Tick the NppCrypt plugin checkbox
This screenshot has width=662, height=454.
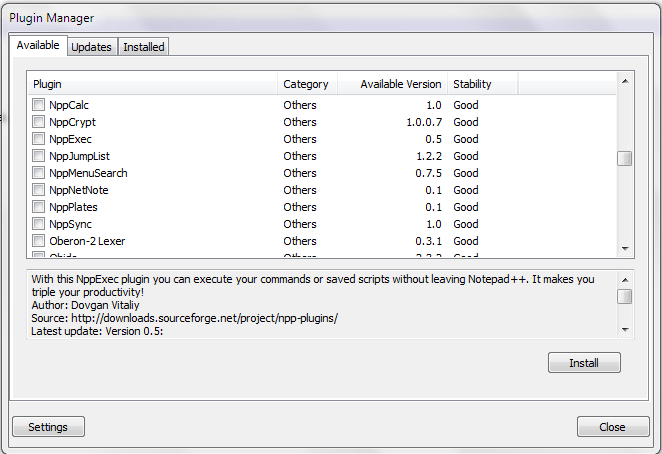coord(39,122)
